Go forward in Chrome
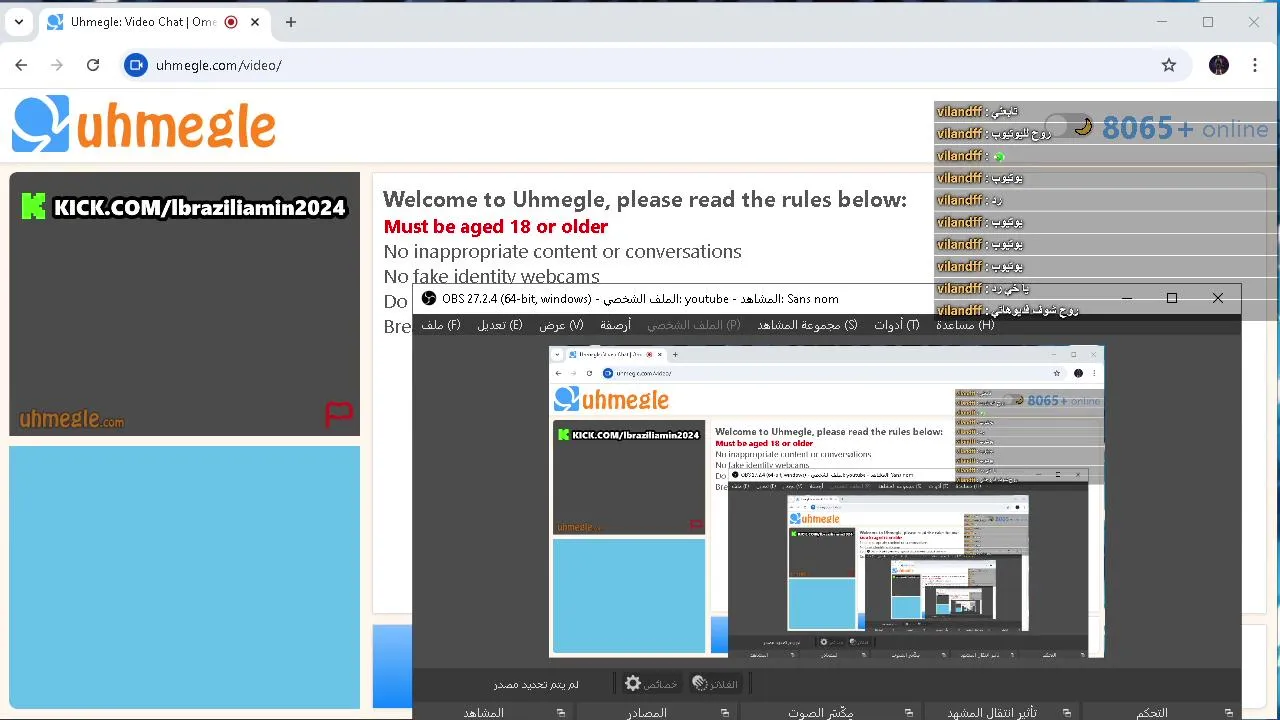This screenshot has width=1280, height=720. (57, 65)
